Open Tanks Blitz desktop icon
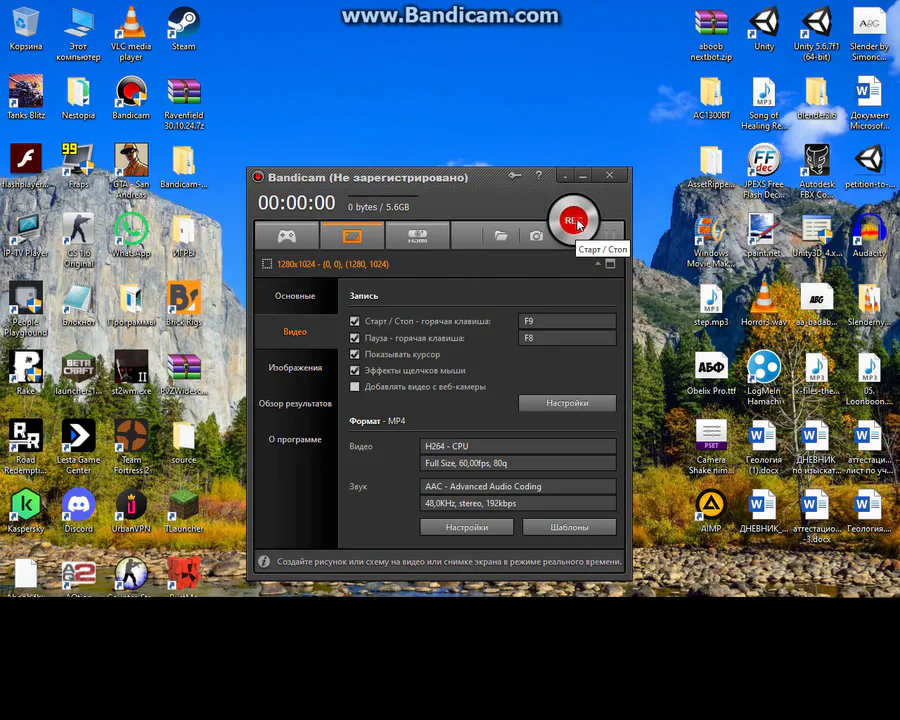The width and height of the screenshot is (900, 720). [25, 98]
